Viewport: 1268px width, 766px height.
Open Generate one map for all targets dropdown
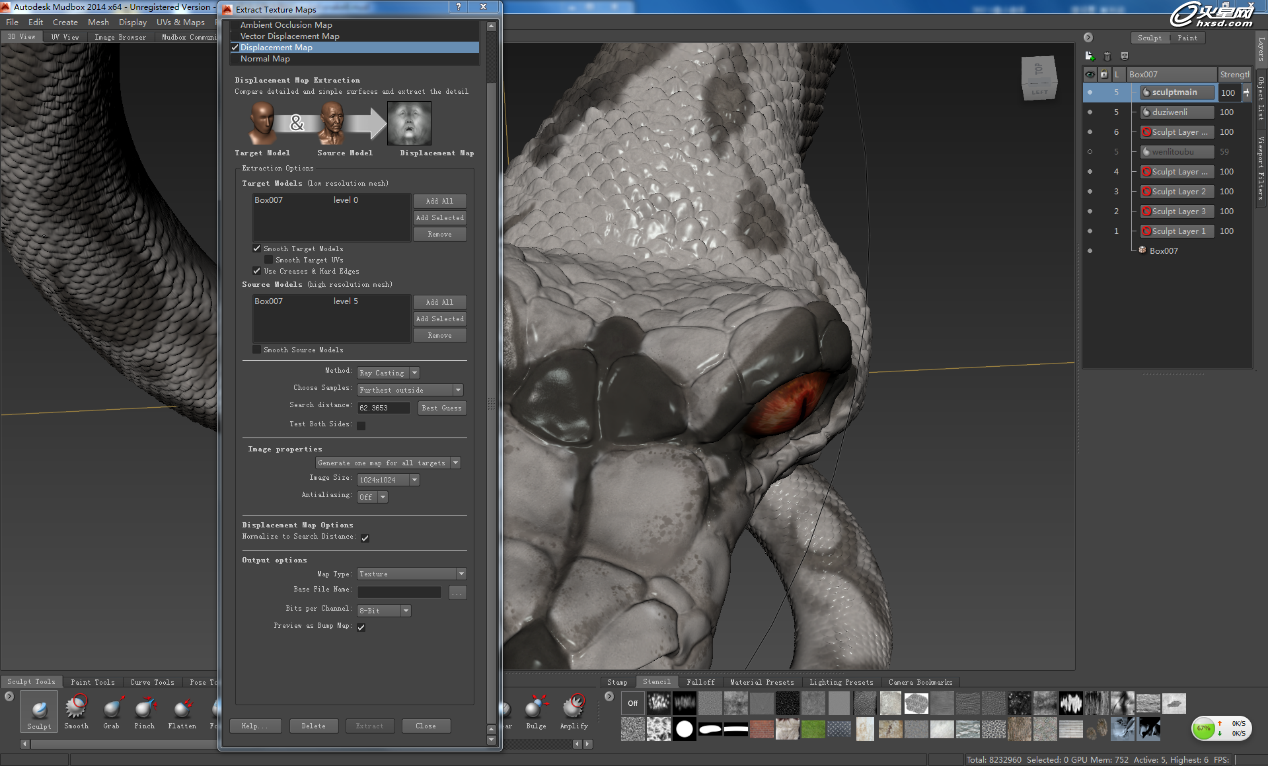pyautogui.click(x=388, y=463)
